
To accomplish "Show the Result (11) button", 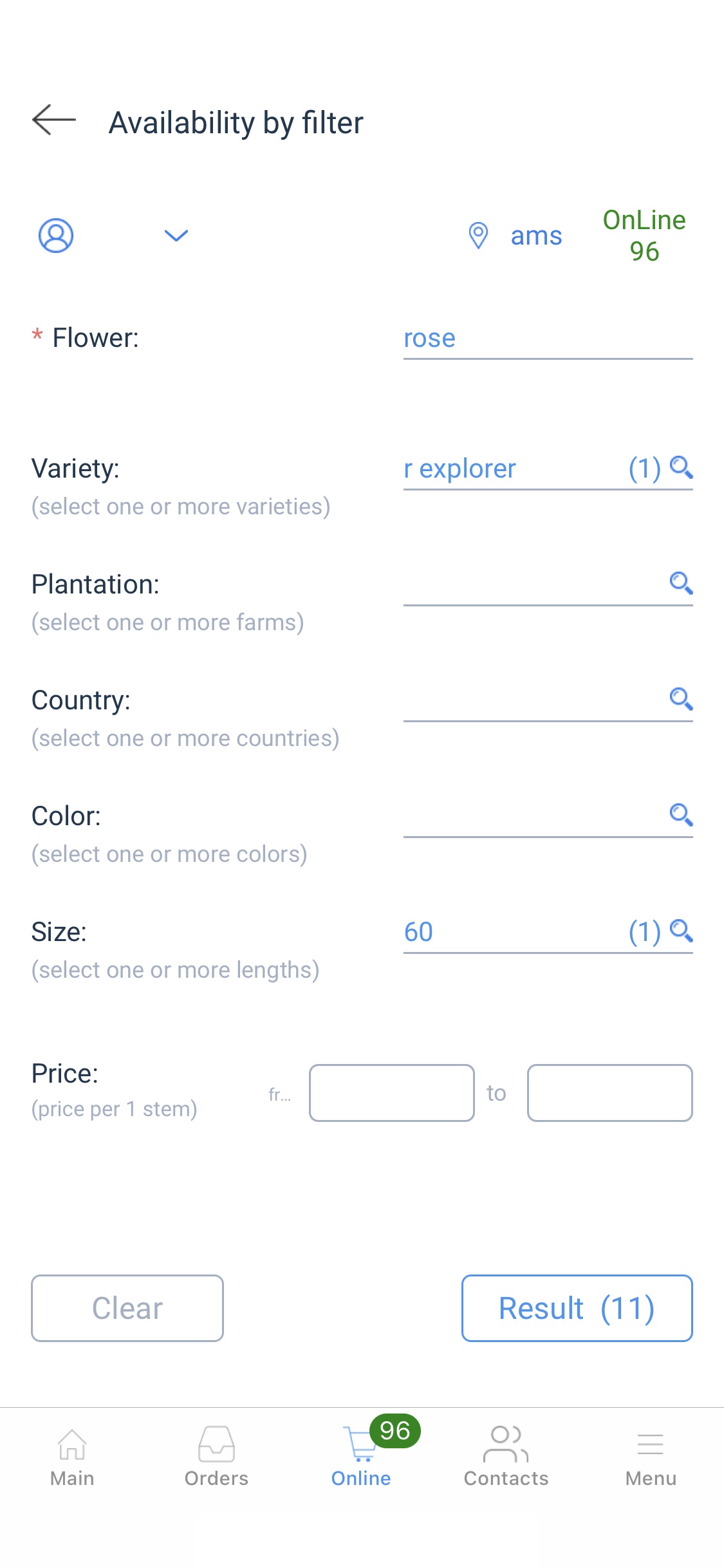I will pyautogui.click(x=577, y=1308).
